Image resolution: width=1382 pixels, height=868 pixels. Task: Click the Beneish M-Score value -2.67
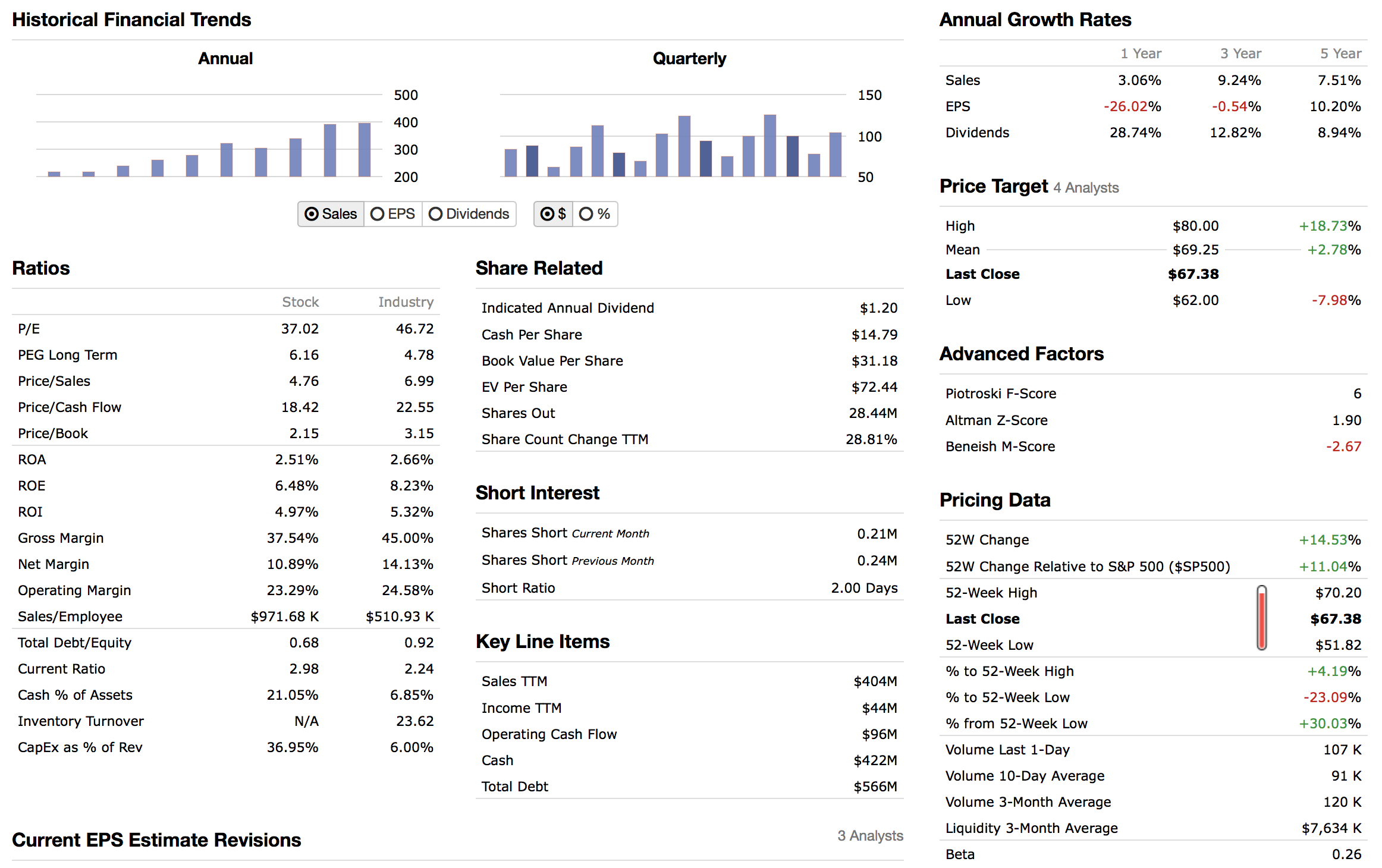point(1343,446)
